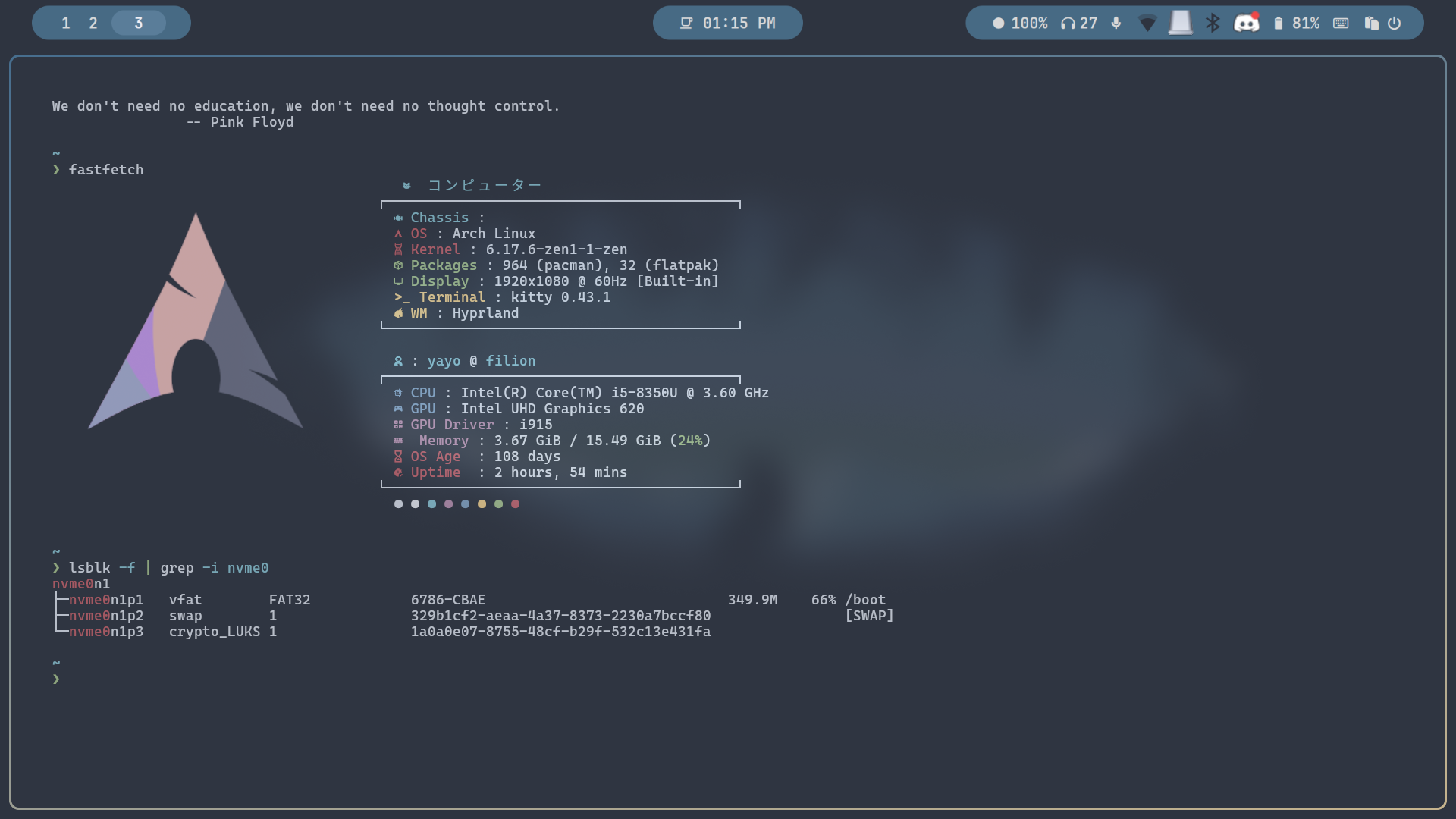
Task: Switch to workspace 2
Action: click(93, 24)
